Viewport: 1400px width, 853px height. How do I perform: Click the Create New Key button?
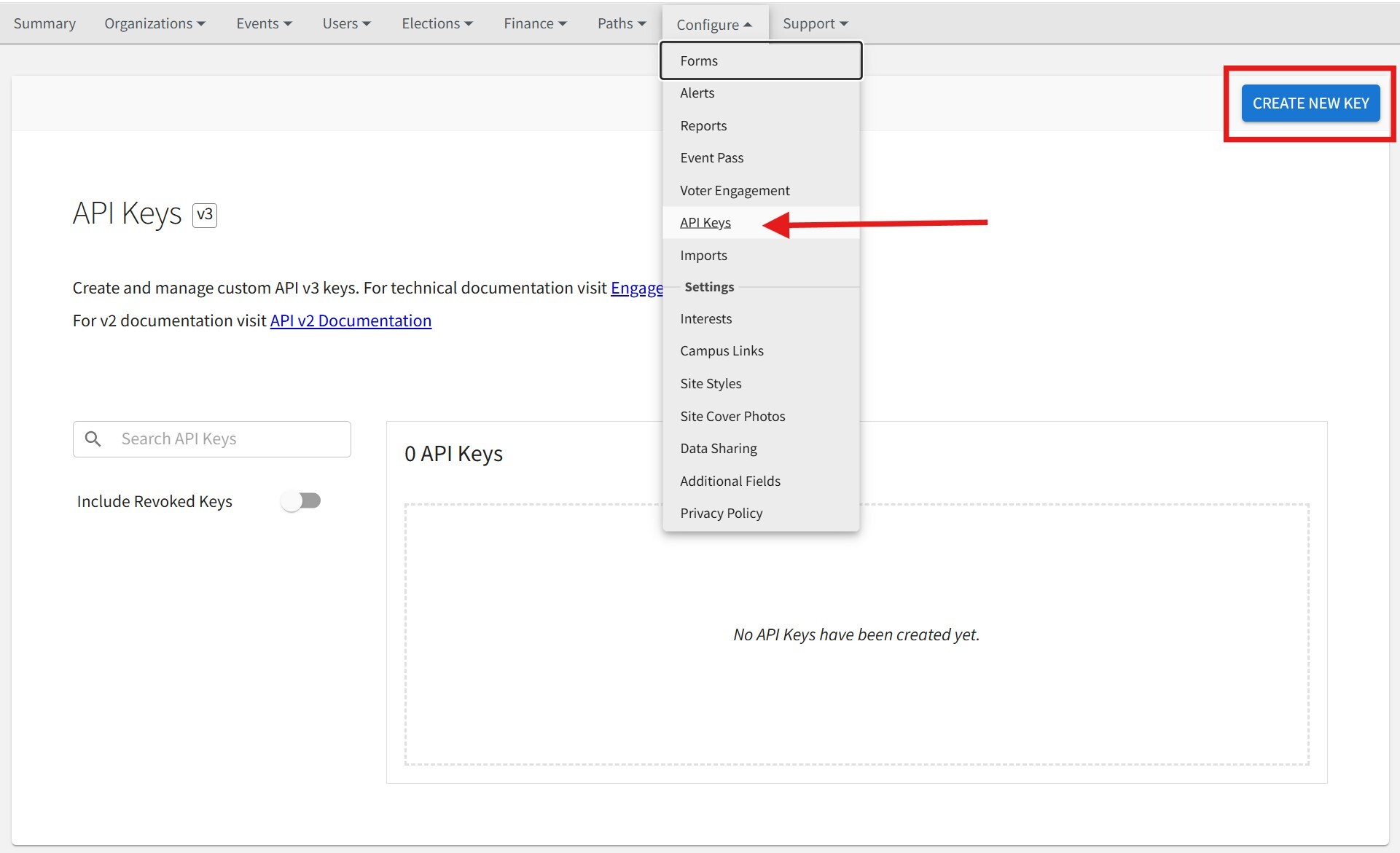click(1310, 103)
